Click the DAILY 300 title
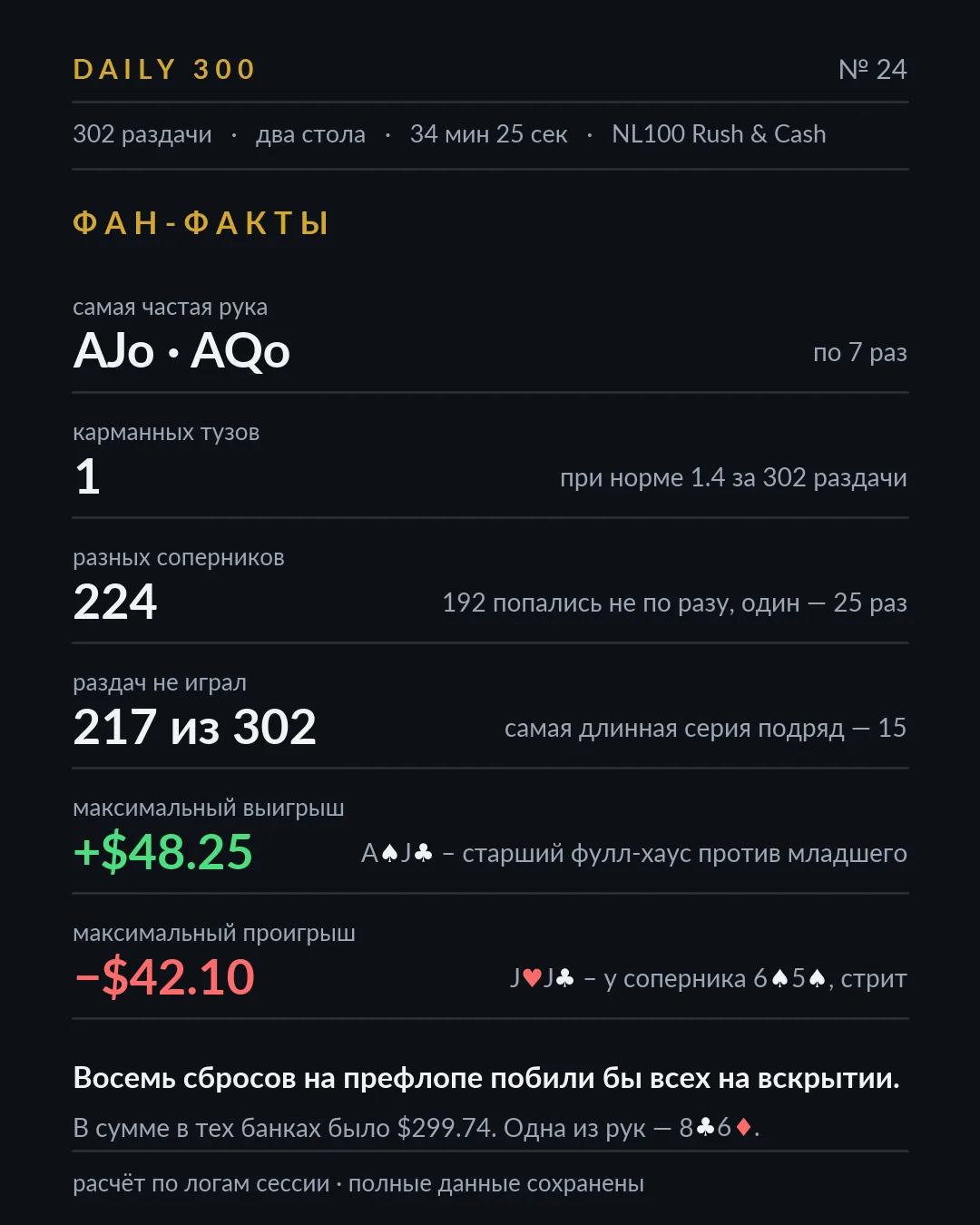980x1225 pixels. tap(164, 69)
